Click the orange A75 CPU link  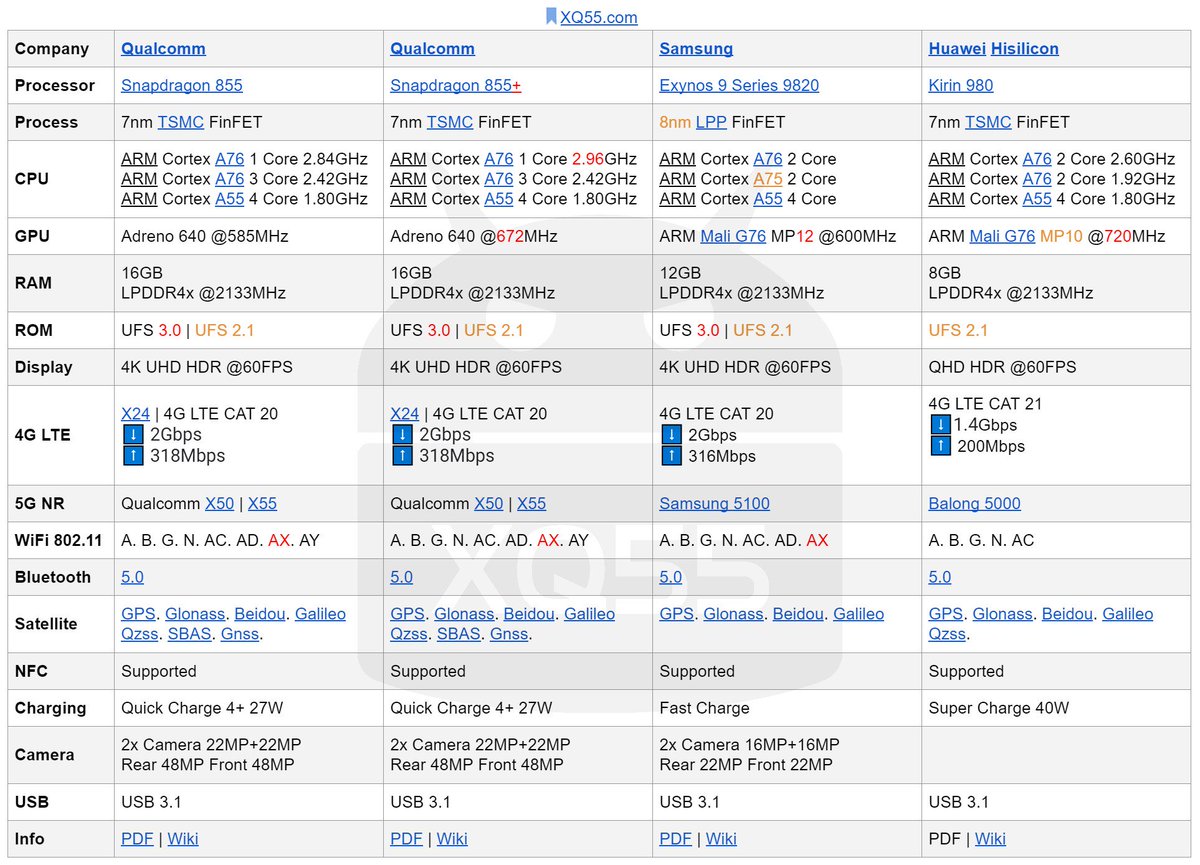[768, 179]
